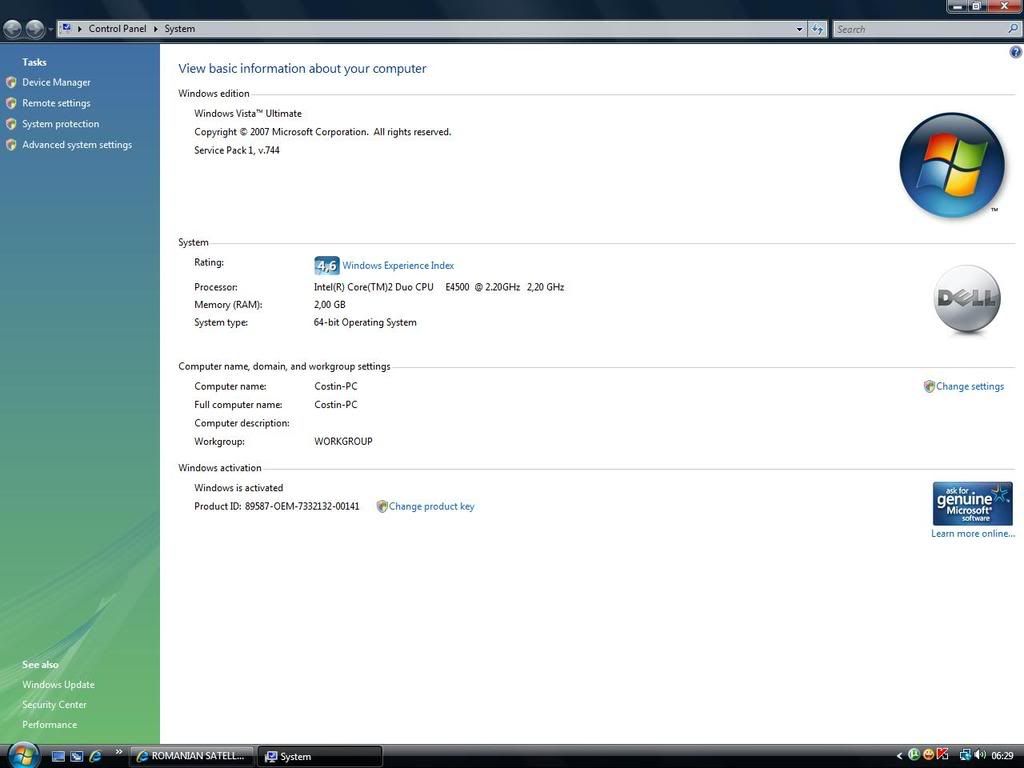Expand the Quick Launch overflow chevron
Viewport: 1024px width, 768px height.
click(119, 752)
